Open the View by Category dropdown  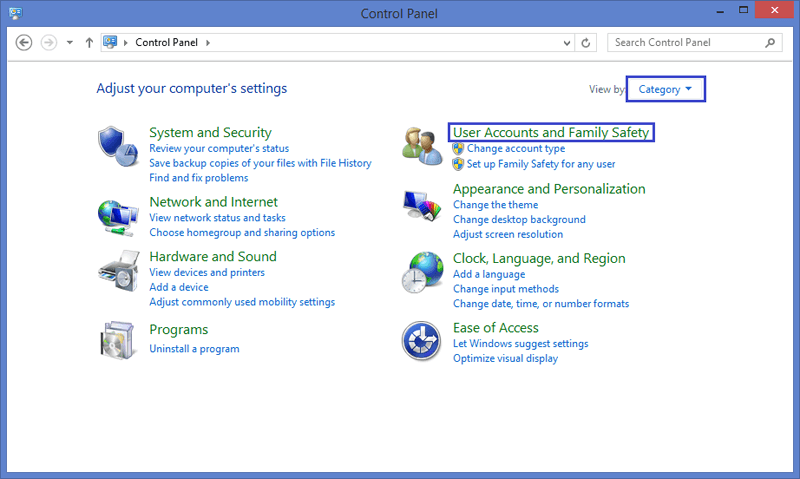(666, 89)
